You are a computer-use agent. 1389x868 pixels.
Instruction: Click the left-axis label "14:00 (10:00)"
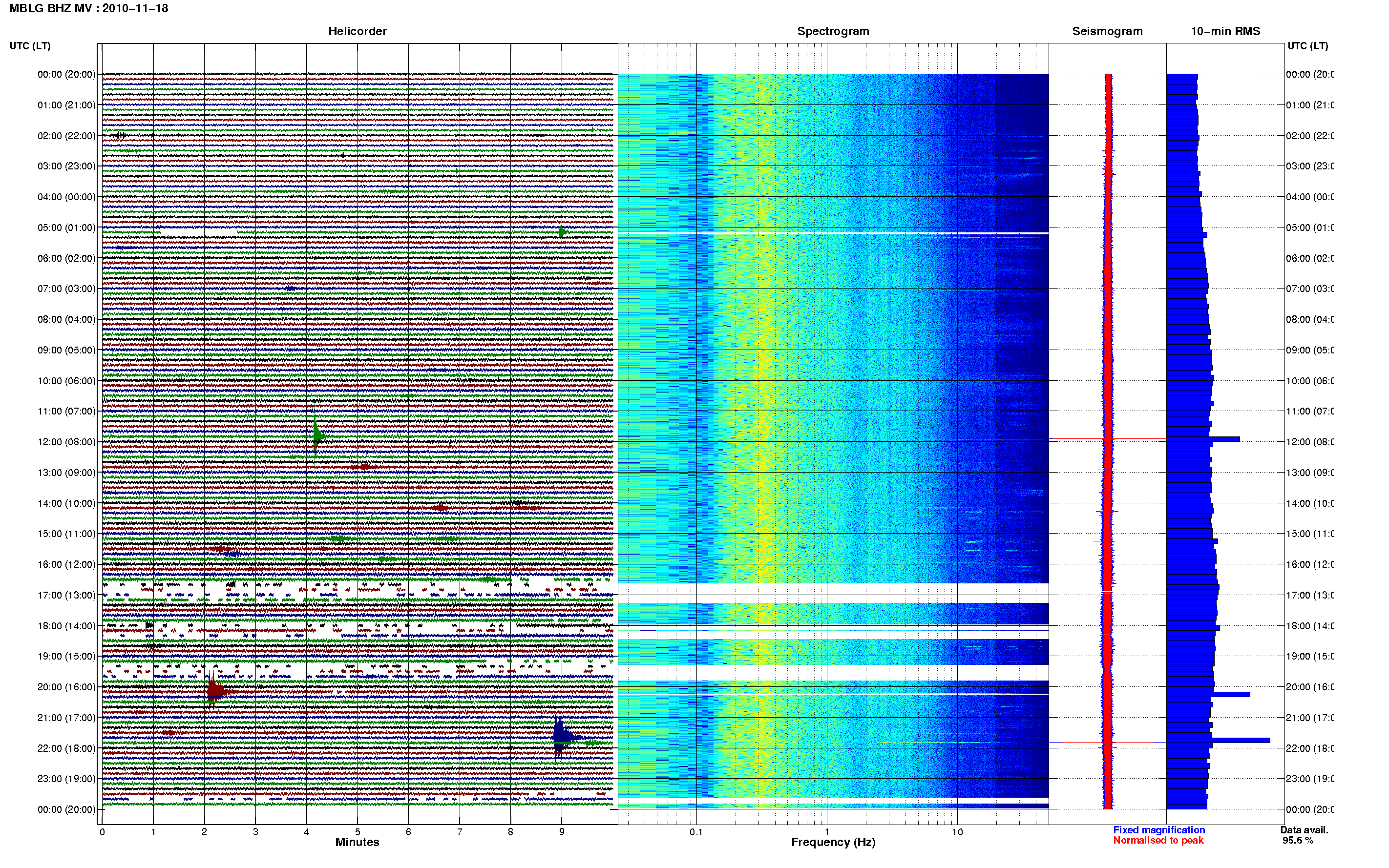pos(66,503)
